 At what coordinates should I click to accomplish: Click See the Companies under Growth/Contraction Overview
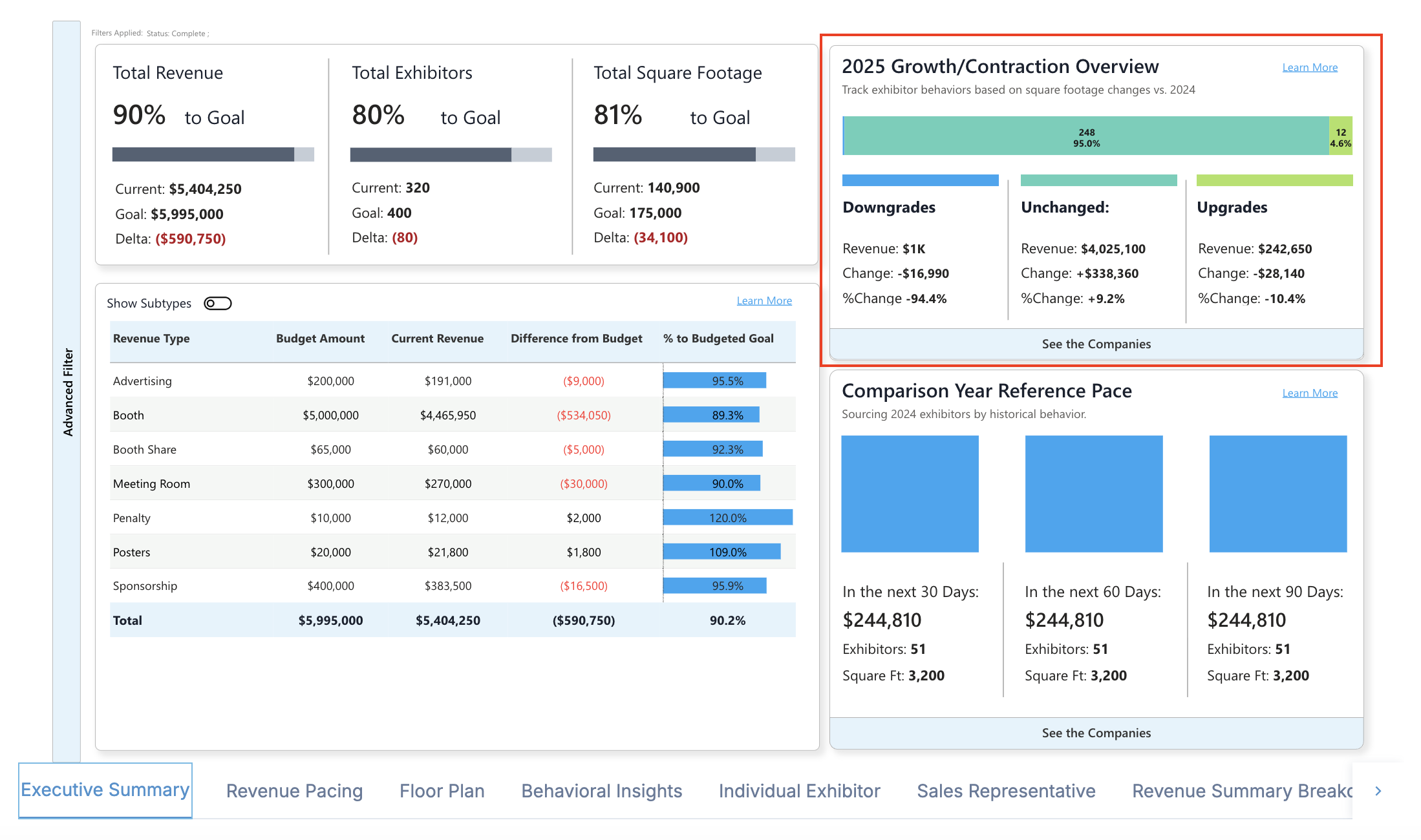pos(1096,344)
